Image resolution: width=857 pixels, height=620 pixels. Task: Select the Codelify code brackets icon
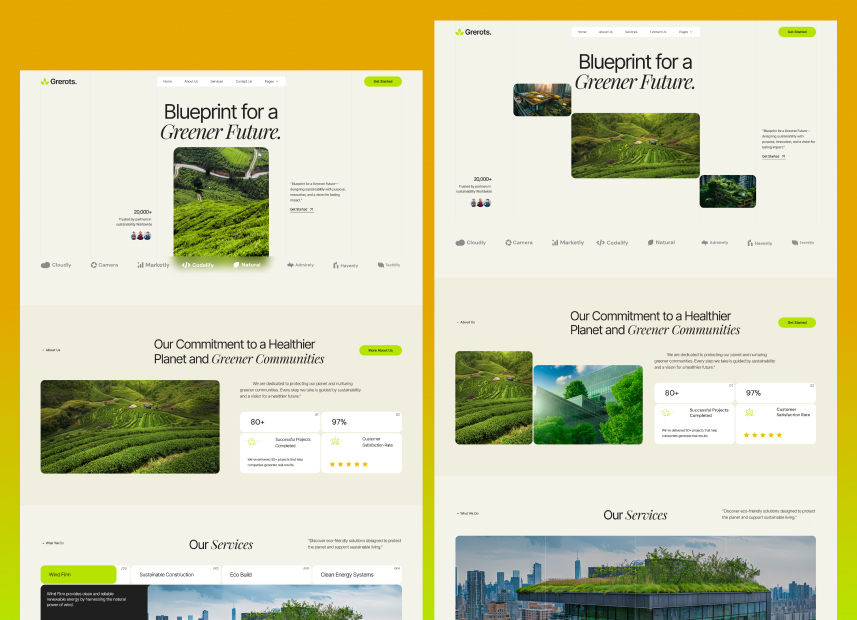[188, 264]
